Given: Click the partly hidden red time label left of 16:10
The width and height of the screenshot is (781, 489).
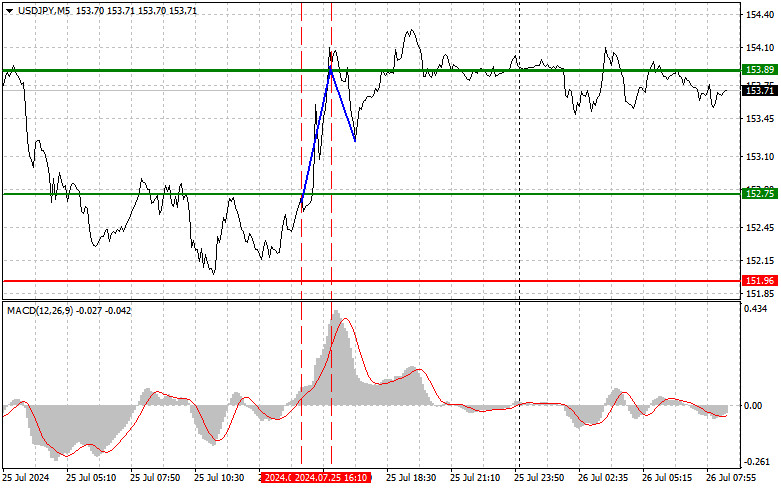Looking at the screenshot, I should [277, 478].
